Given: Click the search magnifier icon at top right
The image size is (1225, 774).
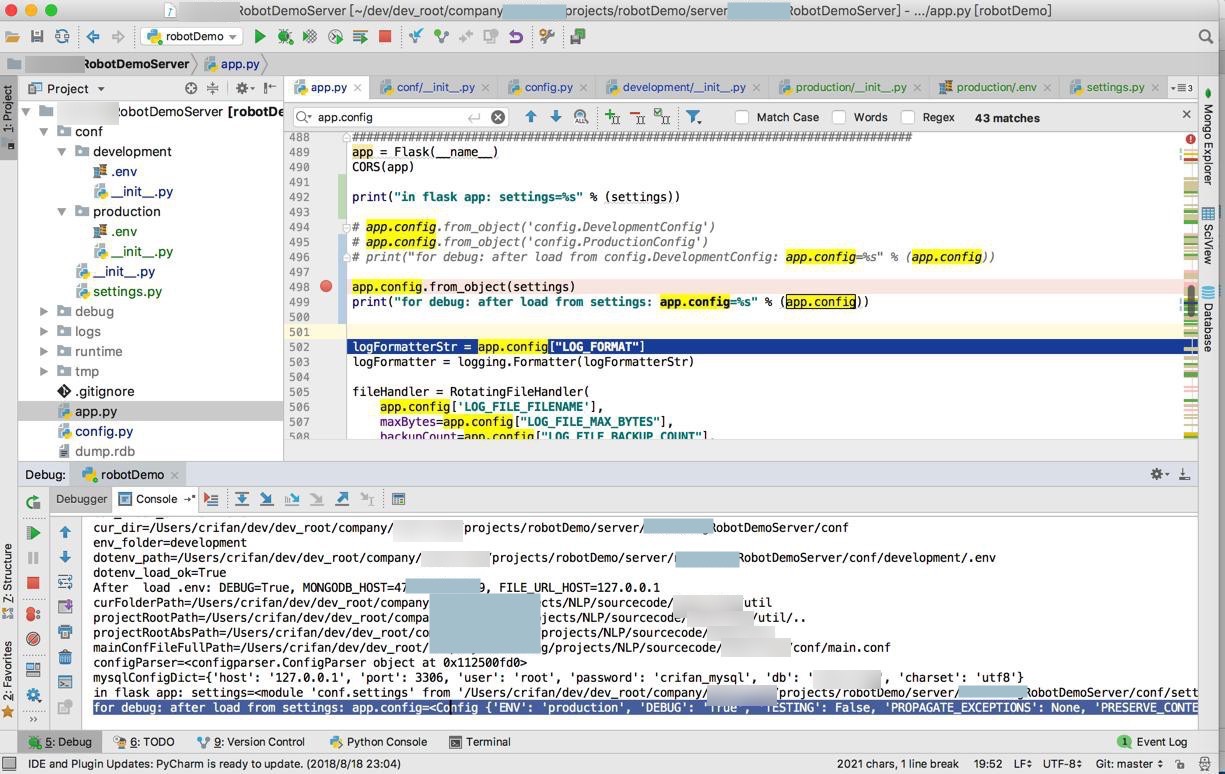Looking at the screenshot, I should click(x=1205, y=37).
